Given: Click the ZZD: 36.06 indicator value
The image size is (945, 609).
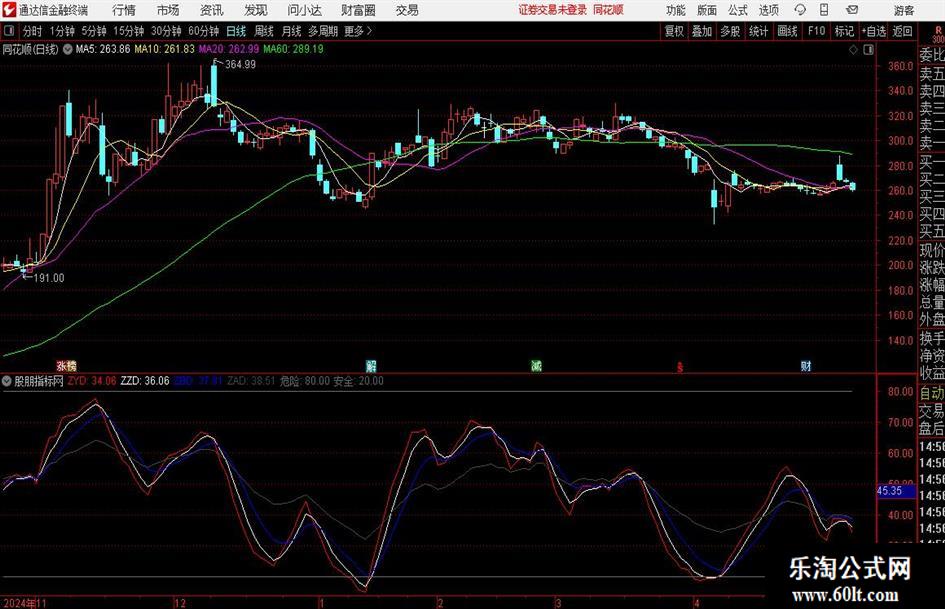Looking at the screenshot, I should tap(145, 381).
